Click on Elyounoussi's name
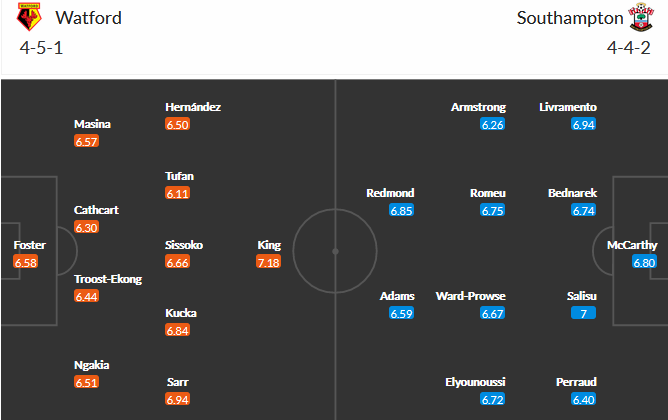This screenshot has width=668, height=420. pyautogui.click(x=476, y=382)
